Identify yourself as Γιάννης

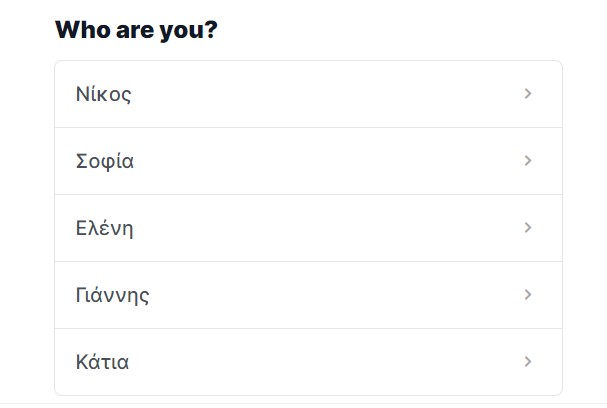pos(309,295)
